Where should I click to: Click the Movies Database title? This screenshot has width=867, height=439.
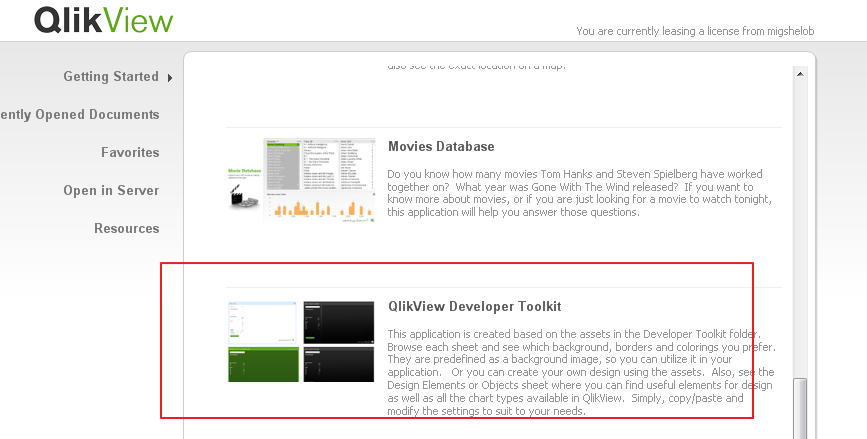tap(441, 147)
